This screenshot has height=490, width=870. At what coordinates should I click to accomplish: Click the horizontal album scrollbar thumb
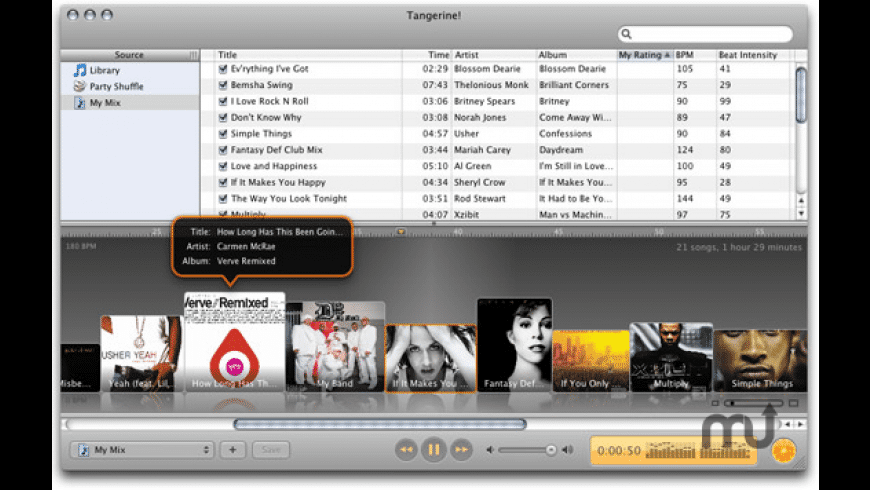coord(380,425)
